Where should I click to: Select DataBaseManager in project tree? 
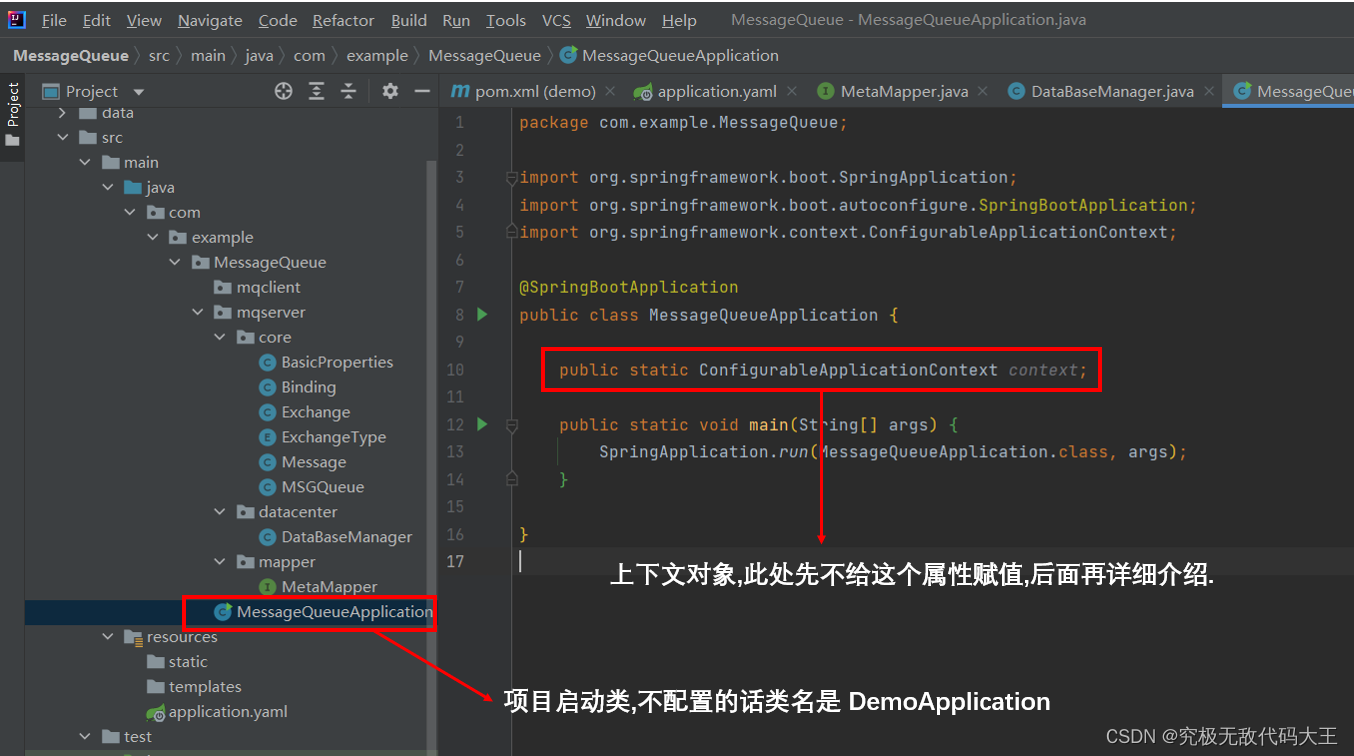(x=347, y=537)
